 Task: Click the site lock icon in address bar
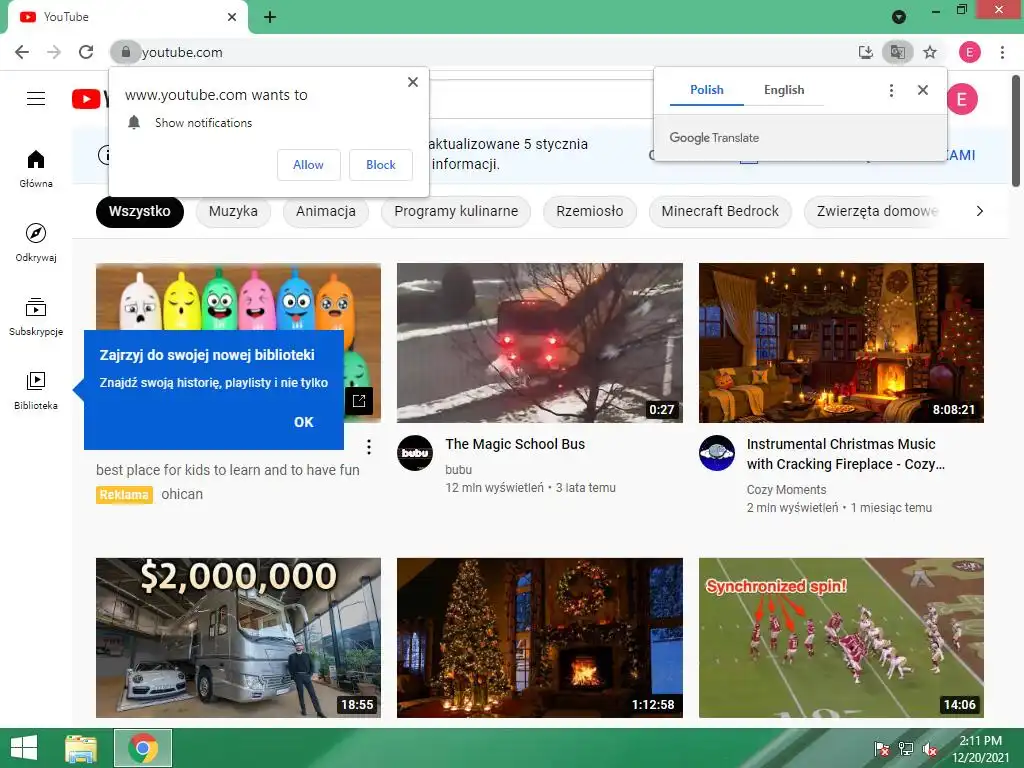point(125,52)
